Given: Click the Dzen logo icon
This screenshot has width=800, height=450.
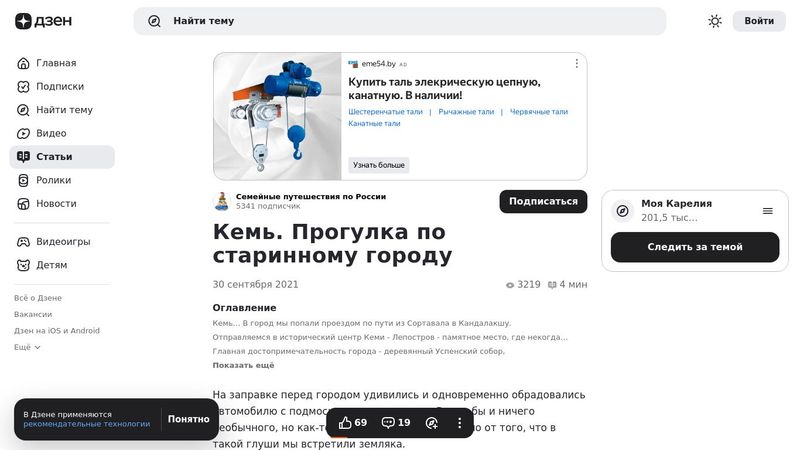Looking at the screenshot, I should pos(23,21).
